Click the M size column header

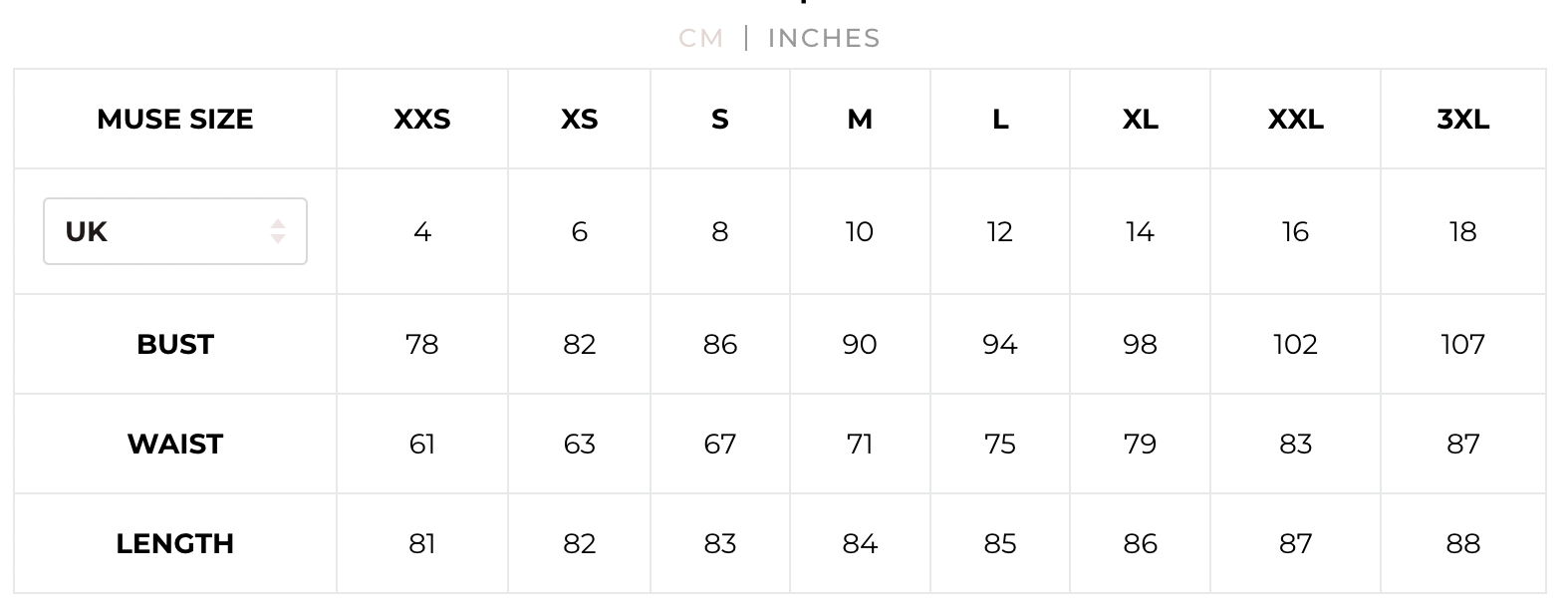pos(860,120)
